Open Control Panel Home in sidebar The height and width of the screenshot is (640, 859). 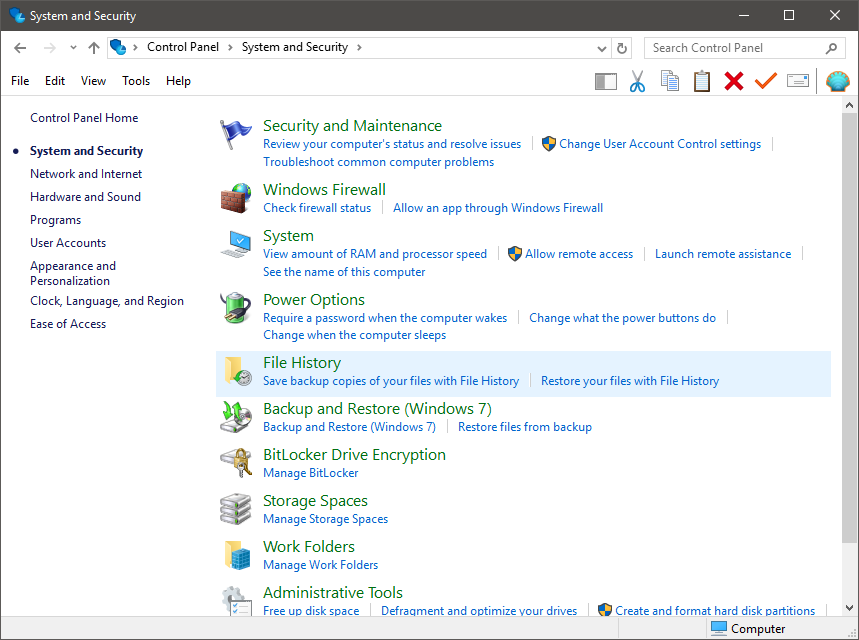[84, 118]
